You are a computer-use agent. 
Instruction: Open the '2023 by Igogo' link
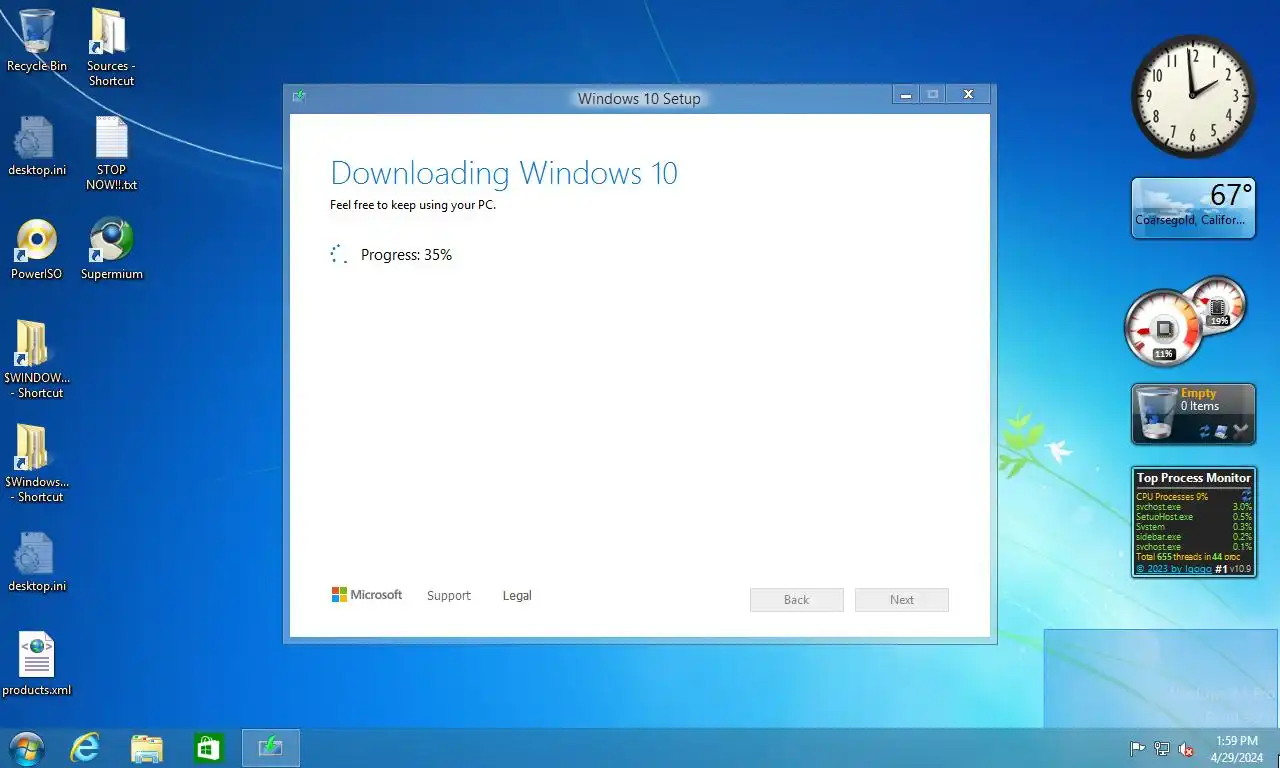(1174, 569)
